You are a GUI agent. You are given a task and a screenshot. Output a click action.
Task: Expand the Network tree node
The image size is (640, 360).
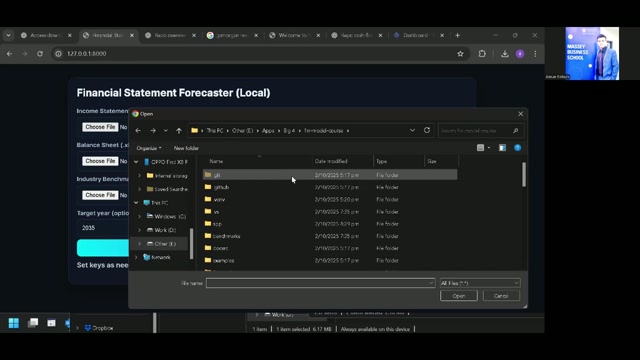coord(136,258)
